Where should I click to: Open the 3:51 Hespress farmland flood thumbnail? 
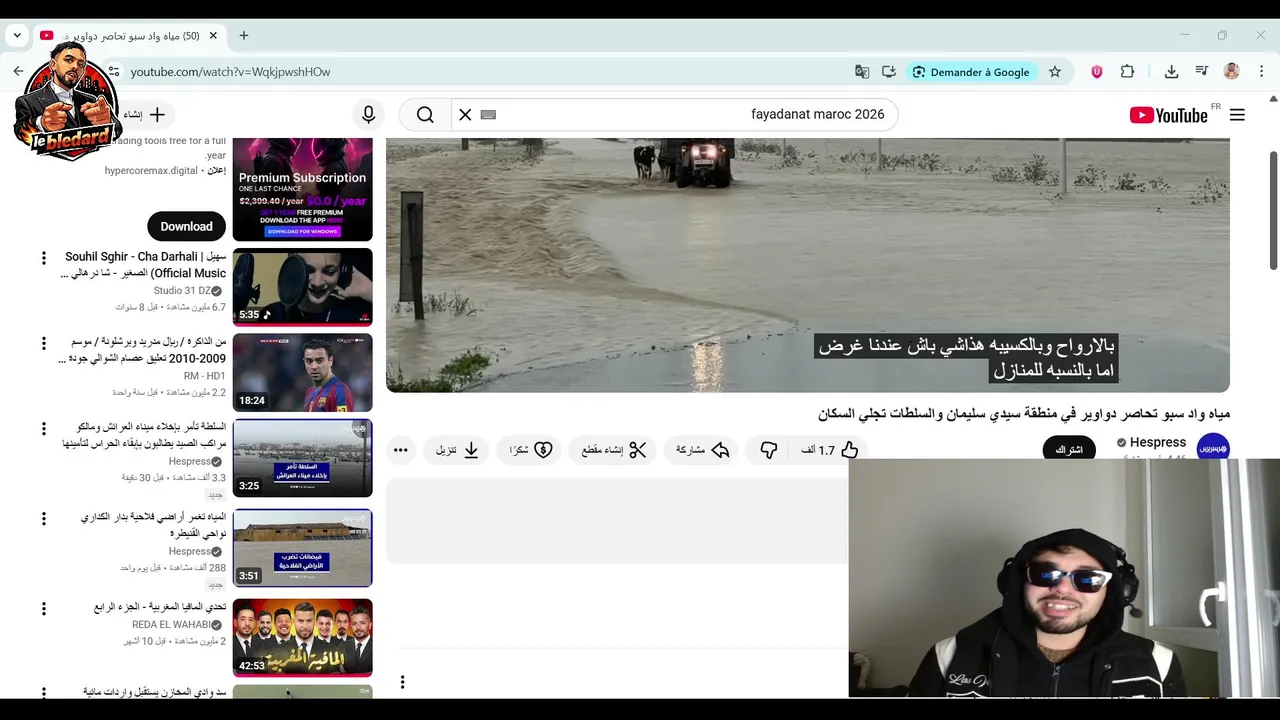[302, 548]
